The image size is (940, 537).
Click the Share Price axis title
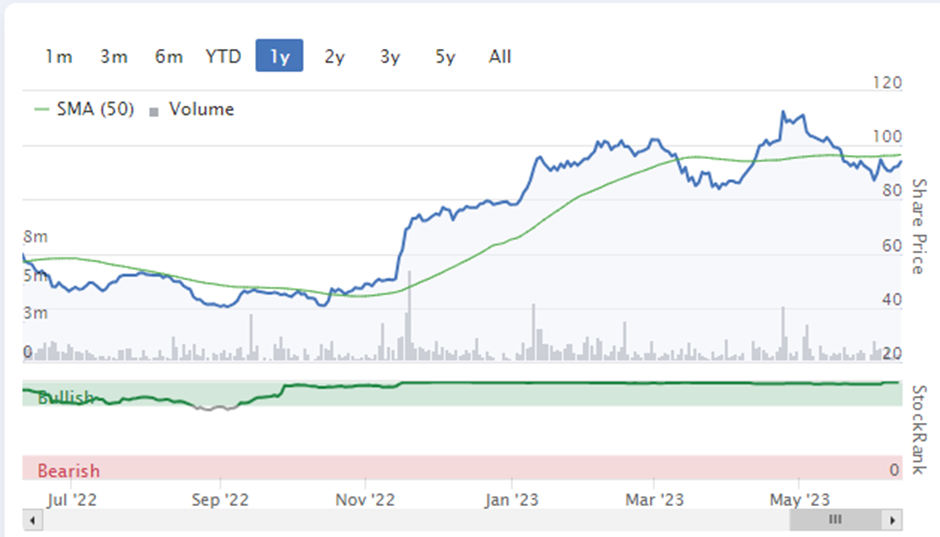(918, 227)
